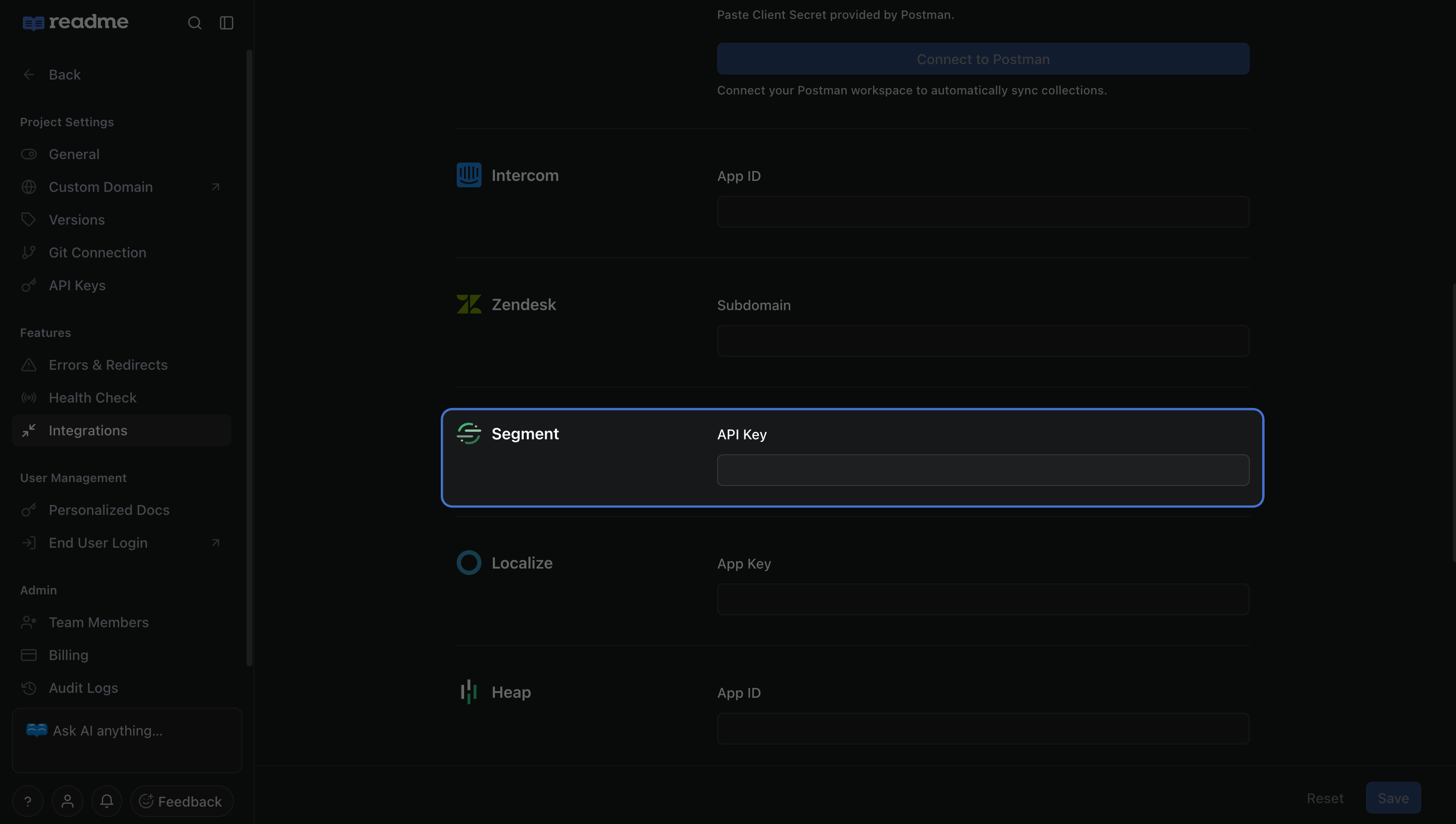1456x824 pixels.
Task: Focus the Heap App ID field
Action: tap(983, 729)
